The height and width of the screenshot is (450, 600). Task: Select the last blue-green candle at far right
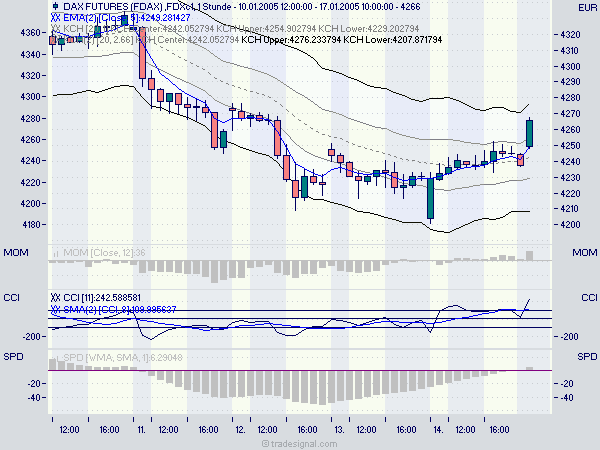coord(530,133)
